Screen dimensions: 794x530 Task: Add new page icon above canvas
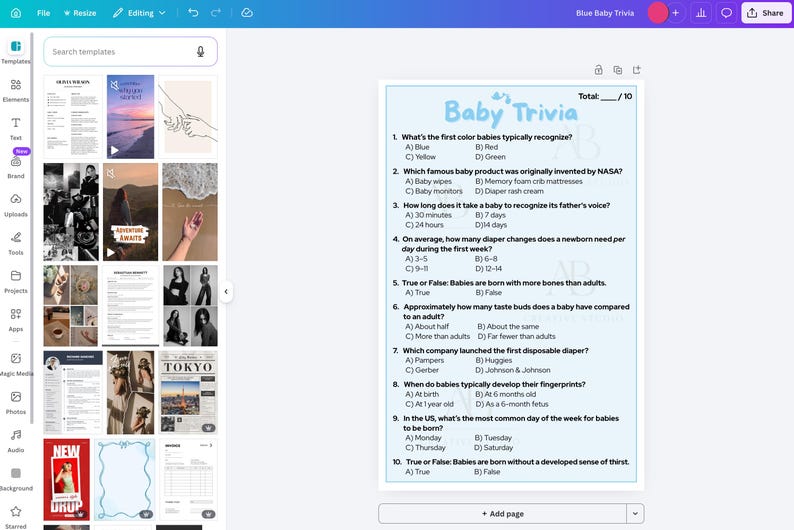pyautogui.click(x=637, y=70)
